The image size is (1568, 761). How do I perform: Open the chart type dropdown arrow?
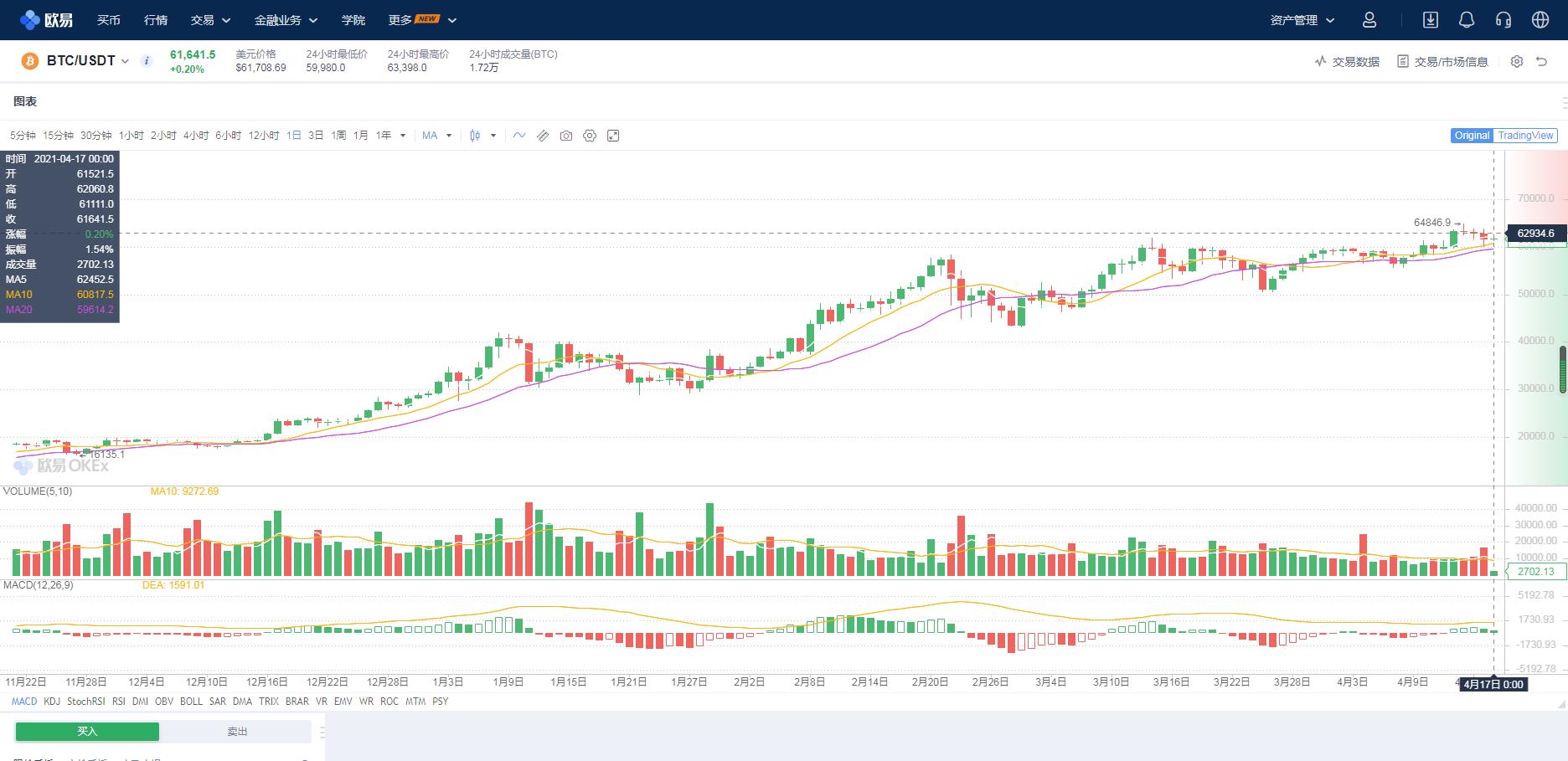tap(493, 136)
